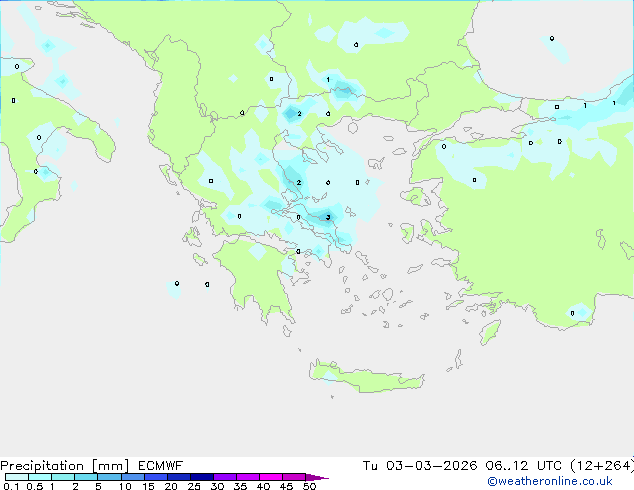634x490 pixels.
Task: Click the '3' precipitation value on map
Action: [x=328, y=218]
